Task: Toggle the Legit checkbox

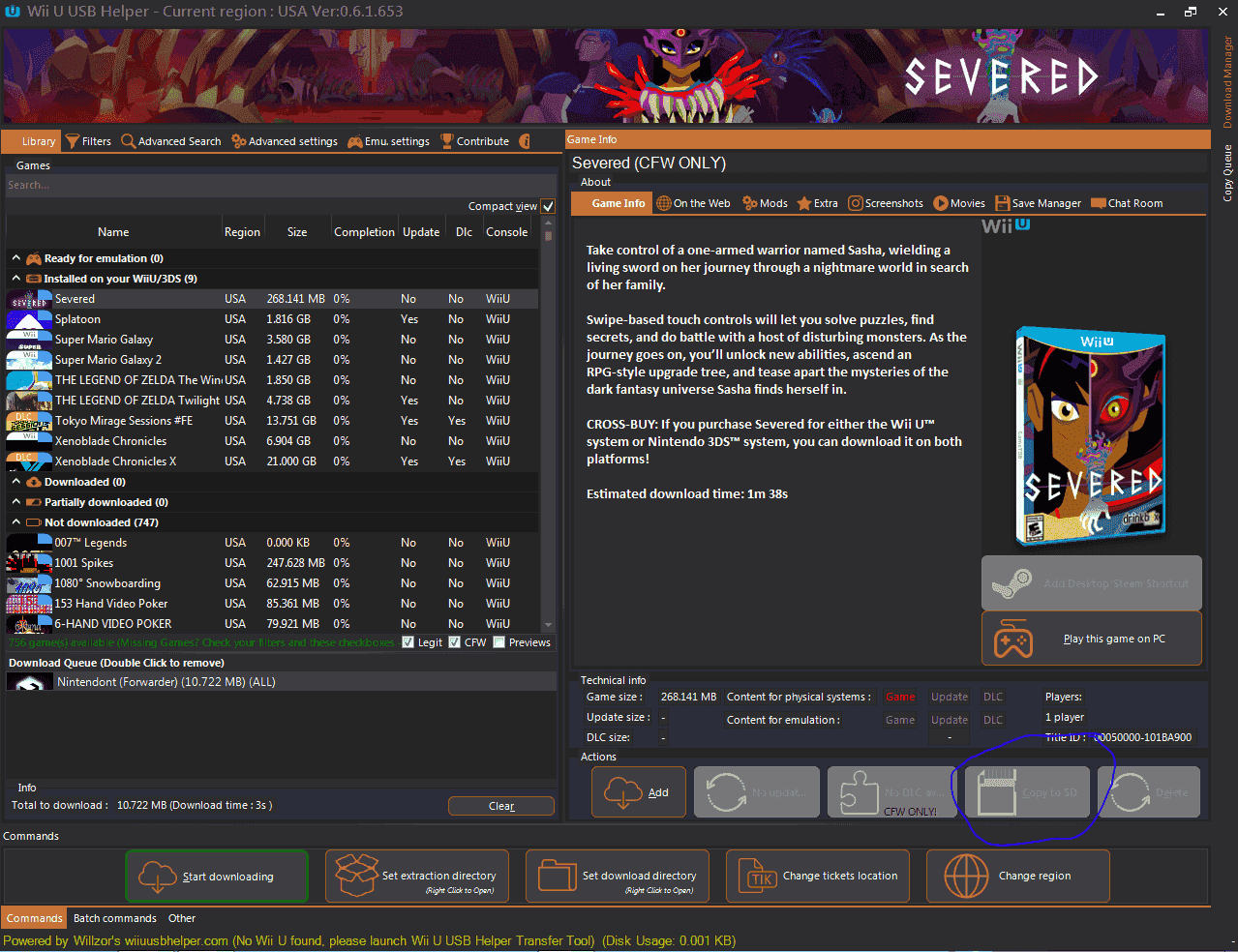Action: (408, 642)
